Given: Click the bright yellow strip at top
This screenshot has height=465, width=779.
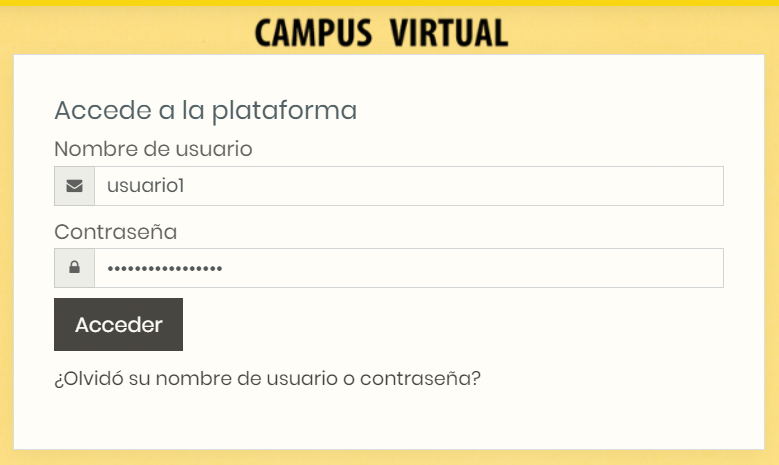Looking at the screenshot, I should (390, 3).
